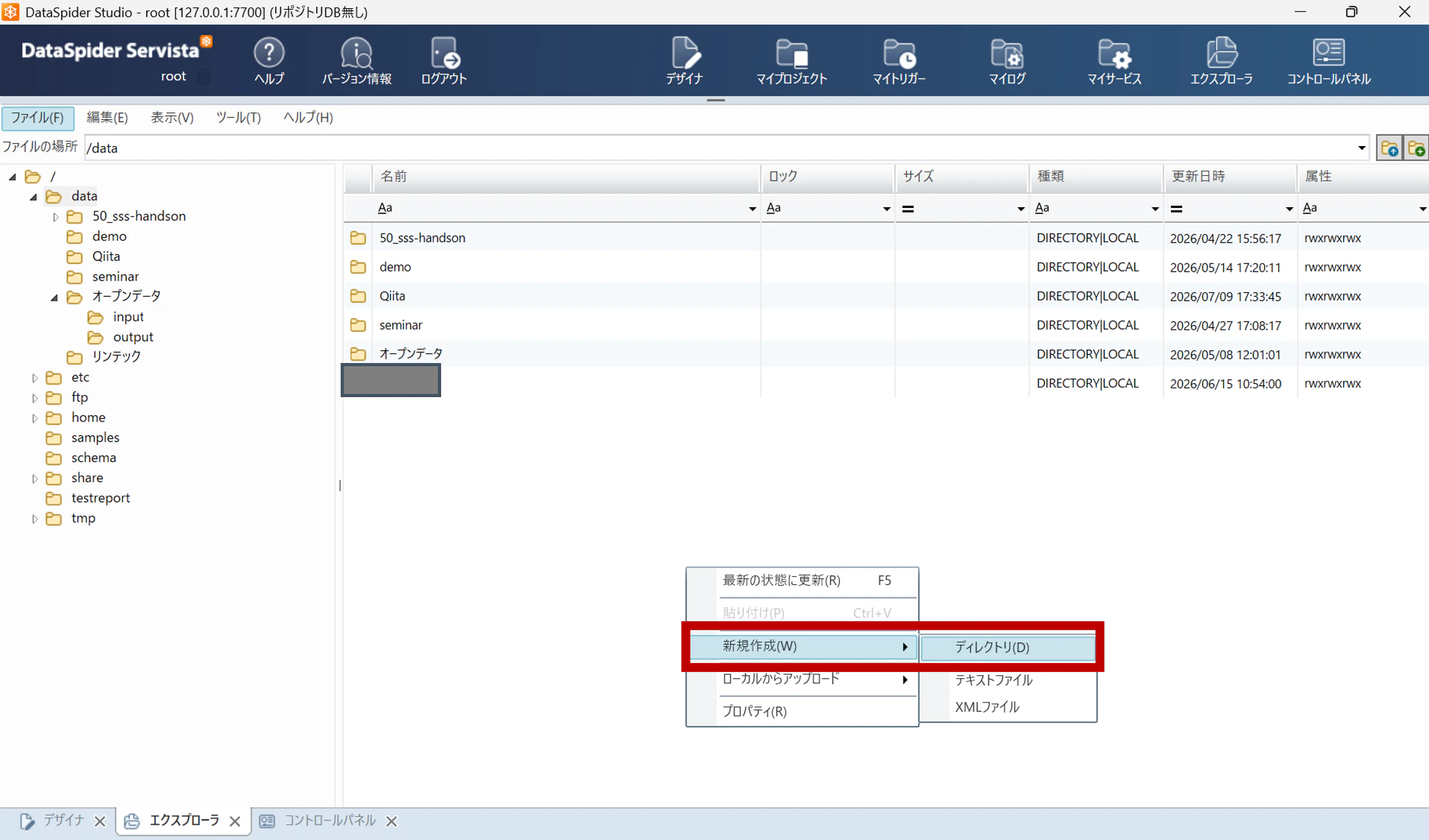Click the demo folder icon in file list
The width and height of the screenshot is (1429, 840).
[358, 267]
